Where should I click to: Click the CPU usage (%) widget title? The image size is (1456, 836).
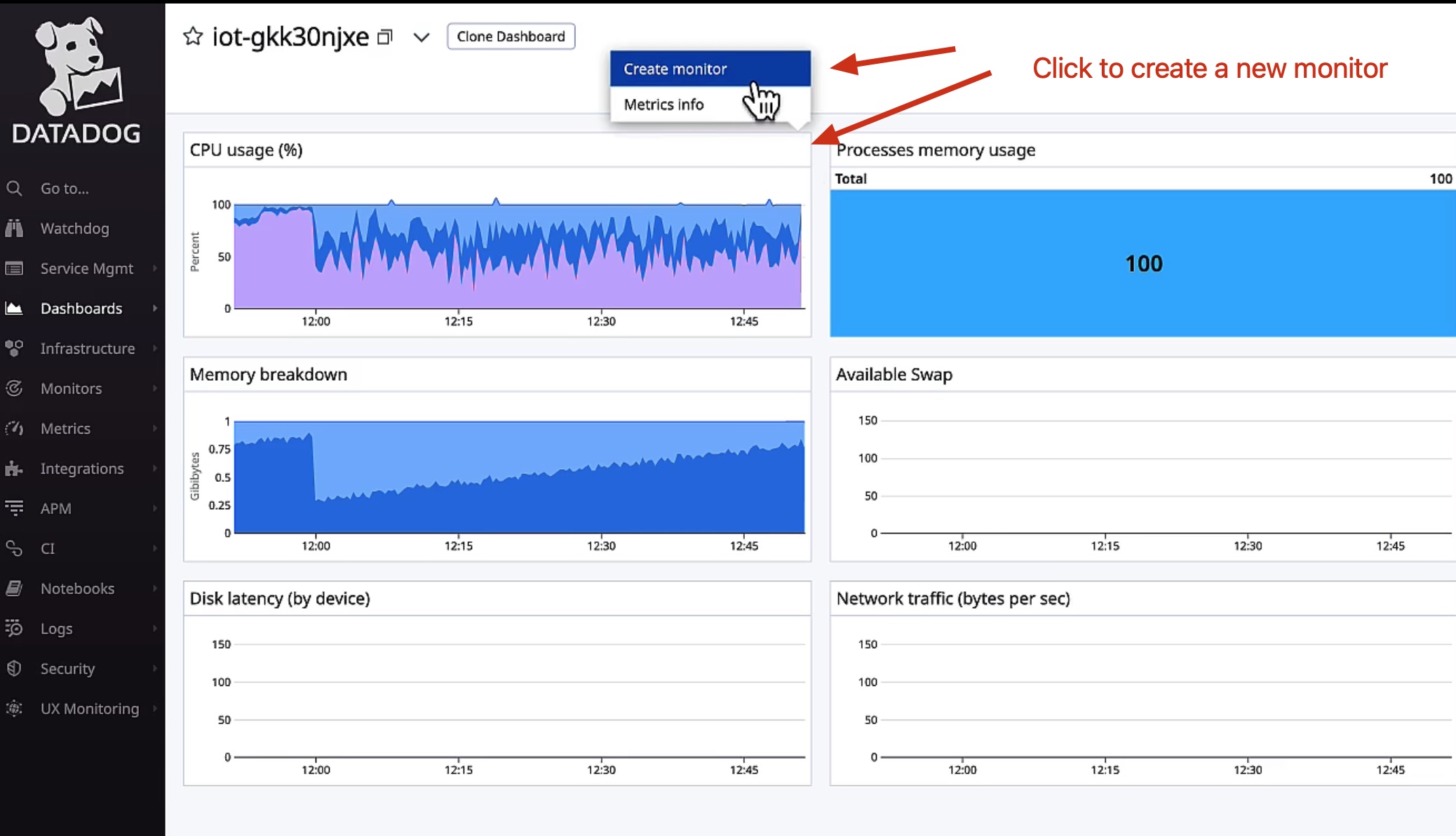click(246, 150)
